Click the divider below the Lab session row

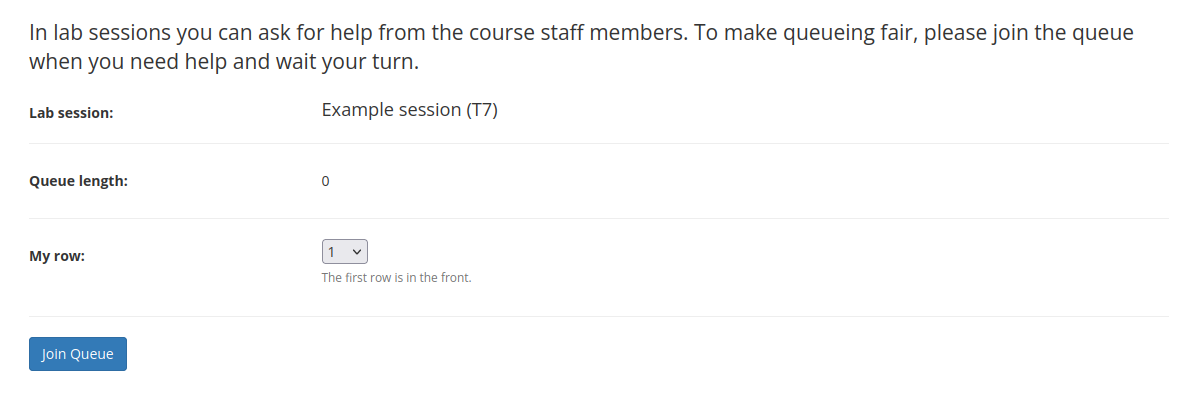tap(598, 143)
